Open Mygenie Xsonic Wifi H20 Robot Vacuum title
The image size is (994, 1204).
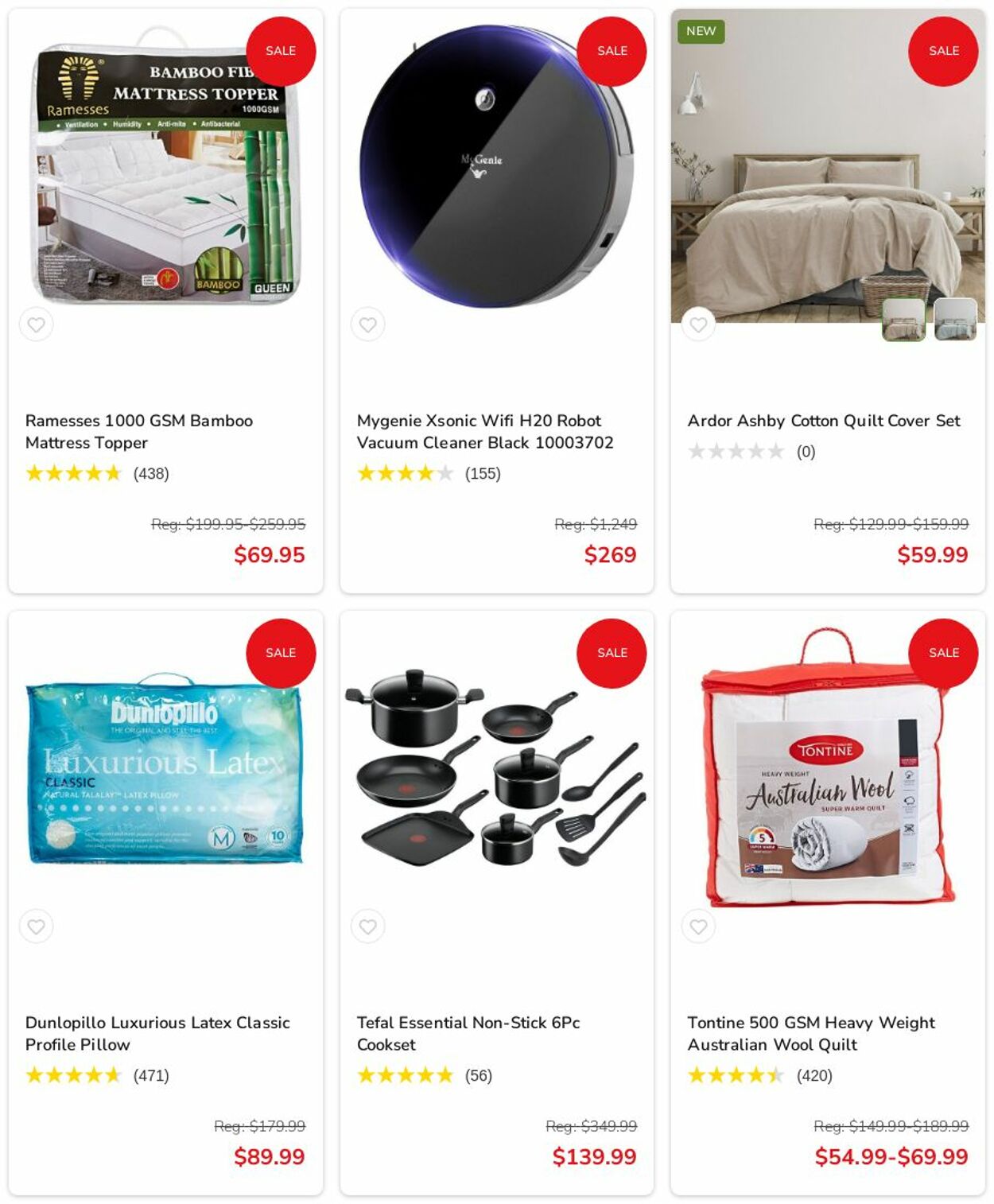(485, 431)
